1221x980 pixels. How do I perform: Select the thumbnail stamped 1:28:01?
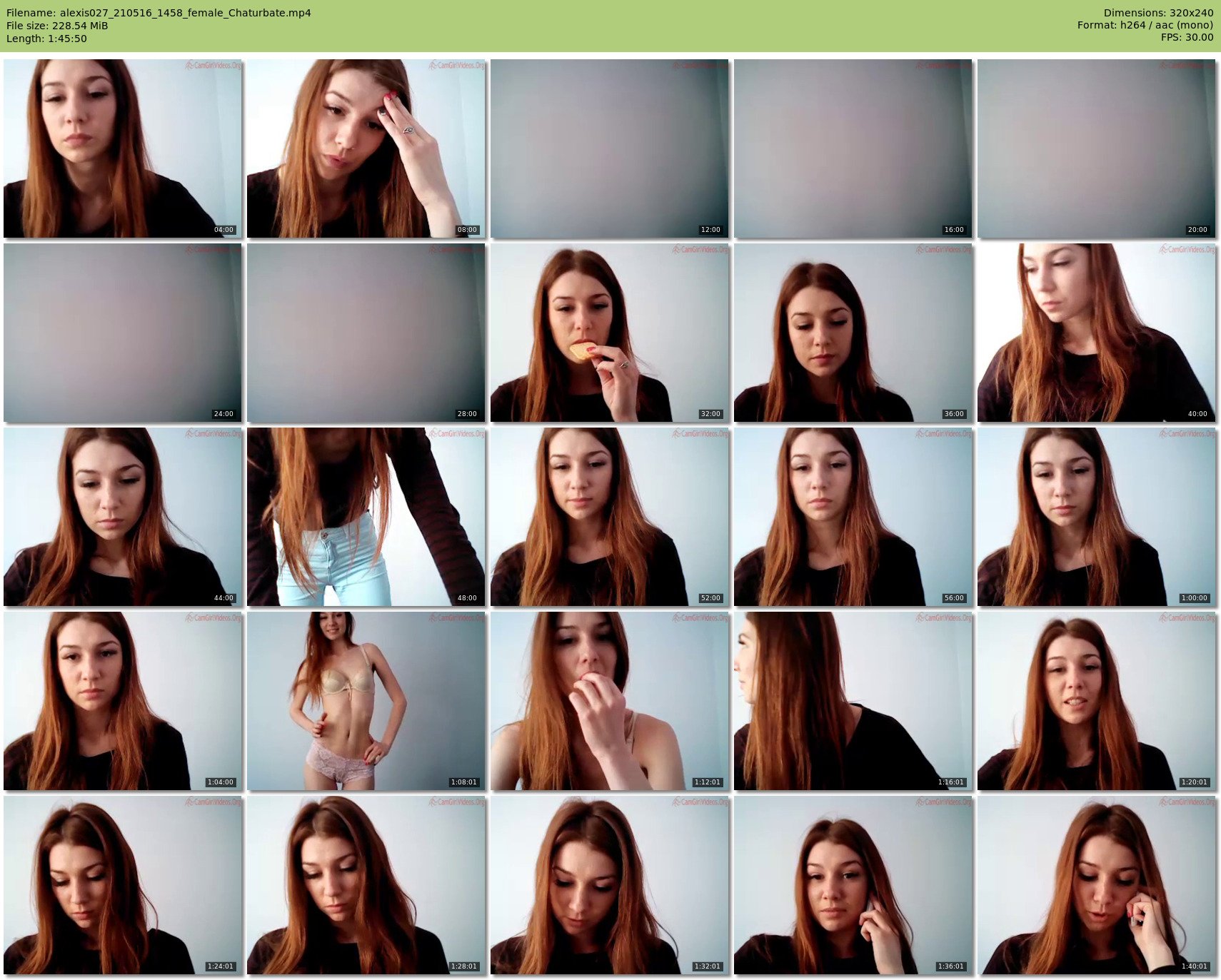366,885
